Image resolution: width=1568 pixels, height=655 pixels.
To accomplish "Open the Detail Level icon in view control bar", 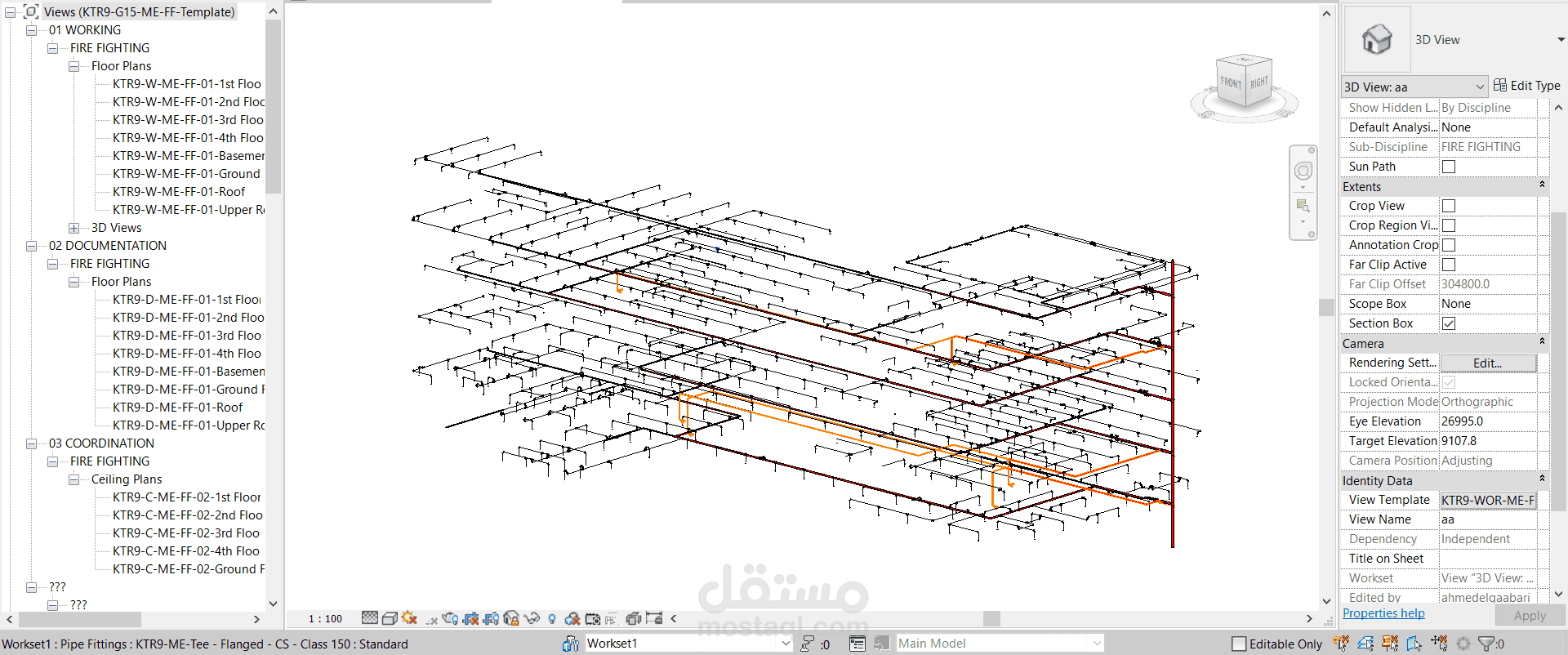I will click(370, 618).
